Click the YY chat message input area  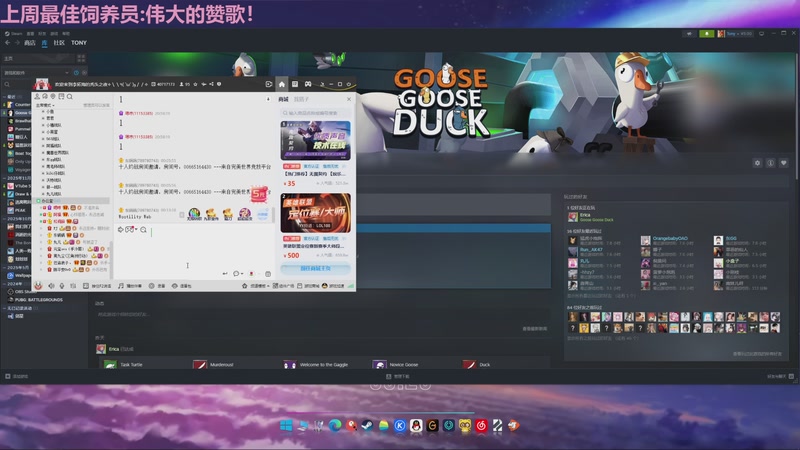tap(193, 252)
